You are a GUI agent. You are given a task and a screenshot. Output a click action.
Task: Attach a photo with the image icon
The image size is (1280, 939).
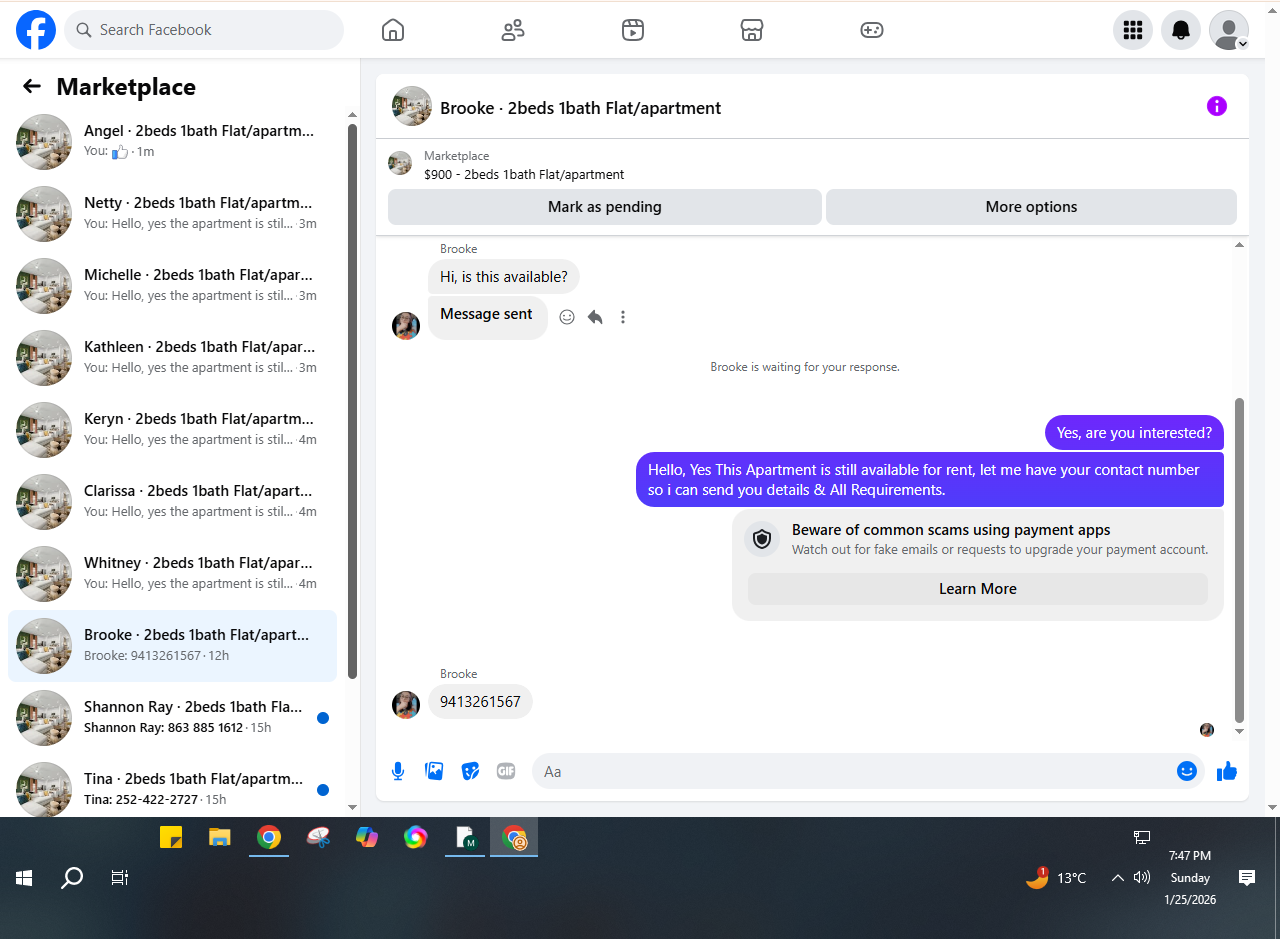point(434,771)
